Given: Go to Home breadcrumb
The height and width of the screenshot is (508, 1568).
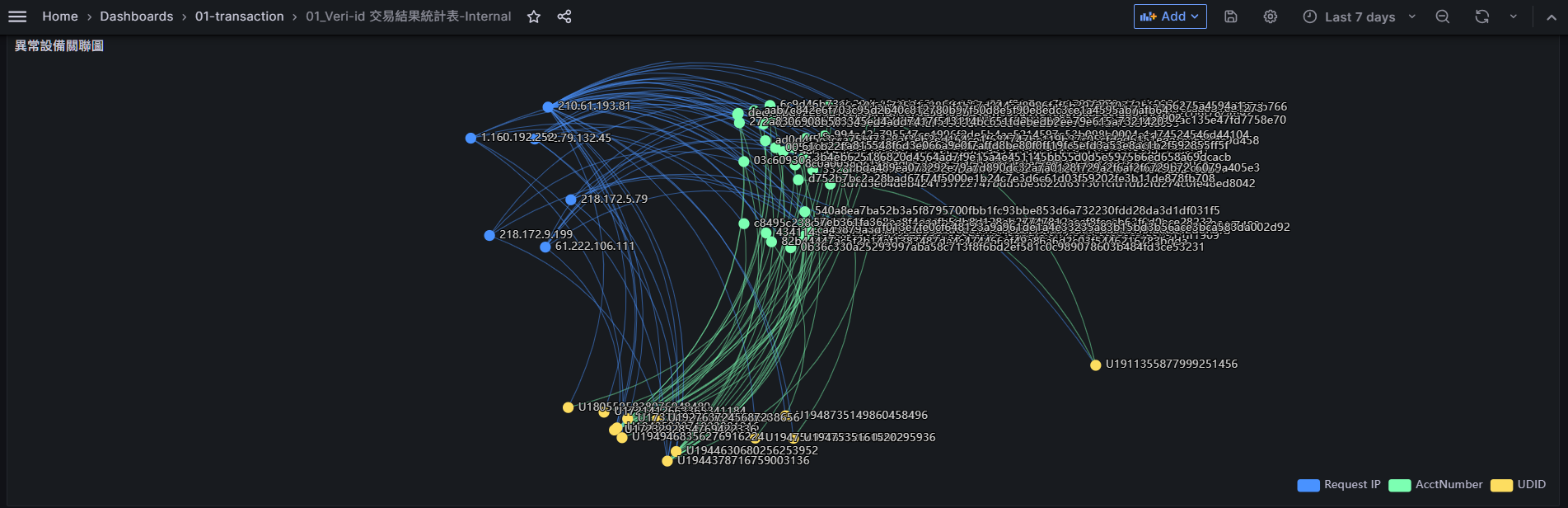Looking at the screenshot, I should pyautogui.click(x=60, y=16).
